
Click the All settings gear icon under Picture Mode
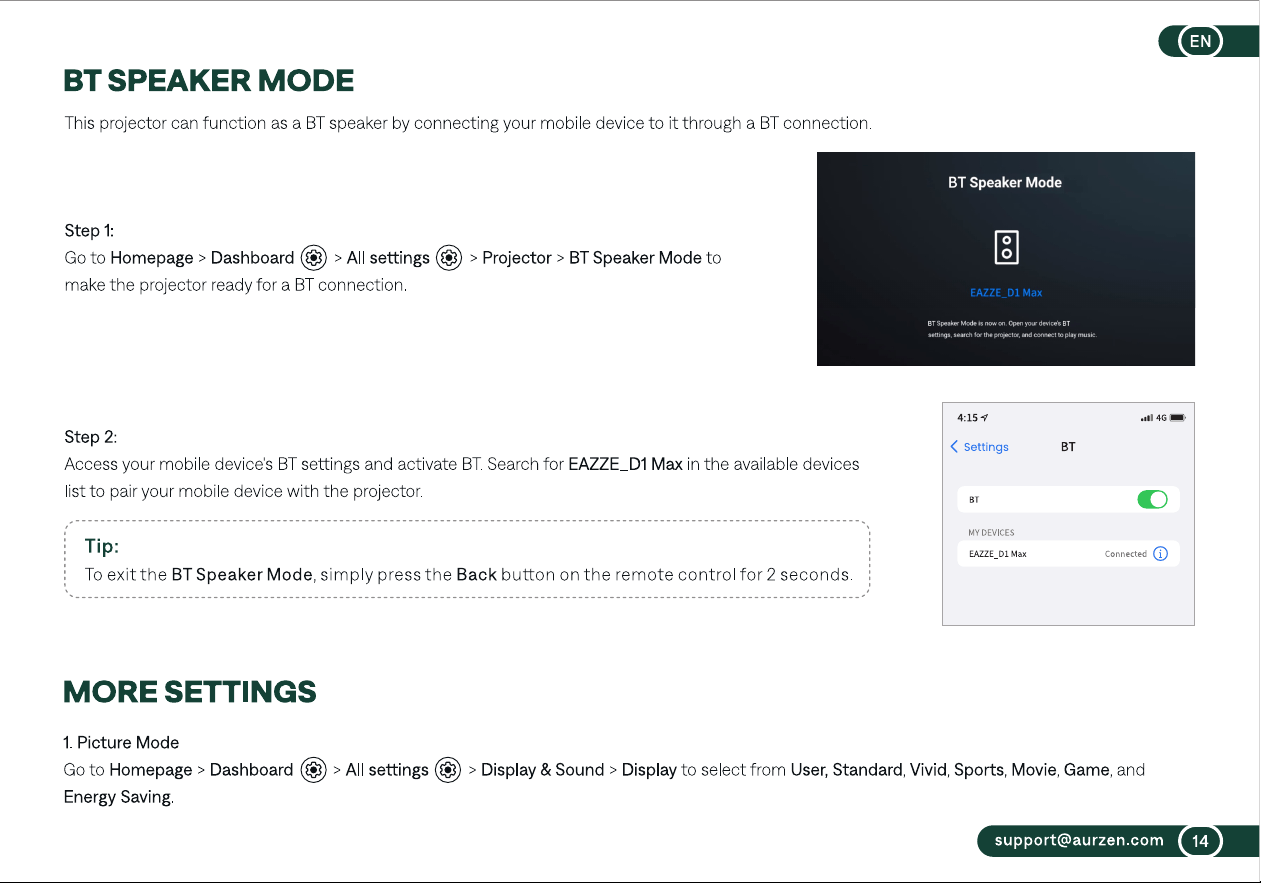449,770
